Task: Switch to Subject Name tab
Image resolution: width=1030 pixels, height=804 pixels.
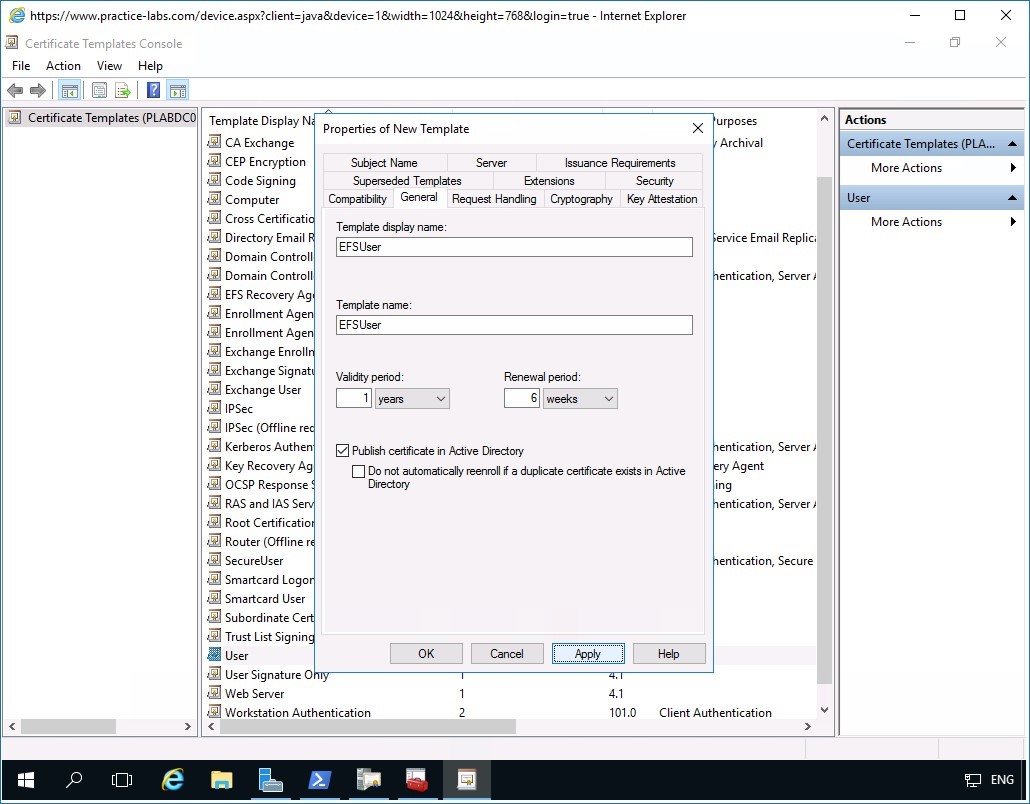Action: tap(384, 162)
